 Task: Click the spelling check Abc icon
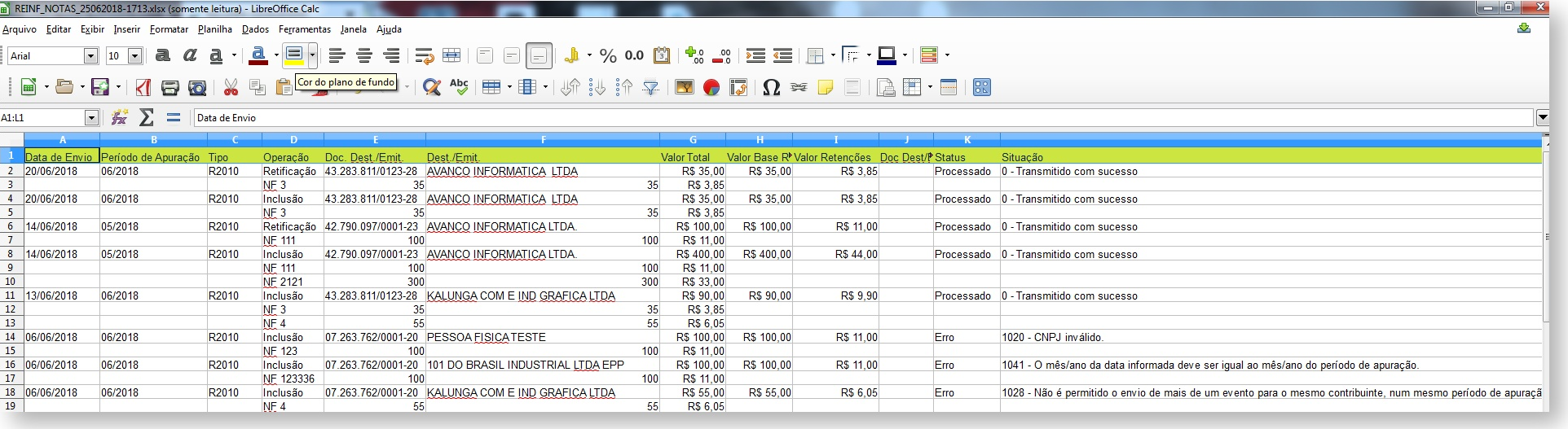coord(459,87)
